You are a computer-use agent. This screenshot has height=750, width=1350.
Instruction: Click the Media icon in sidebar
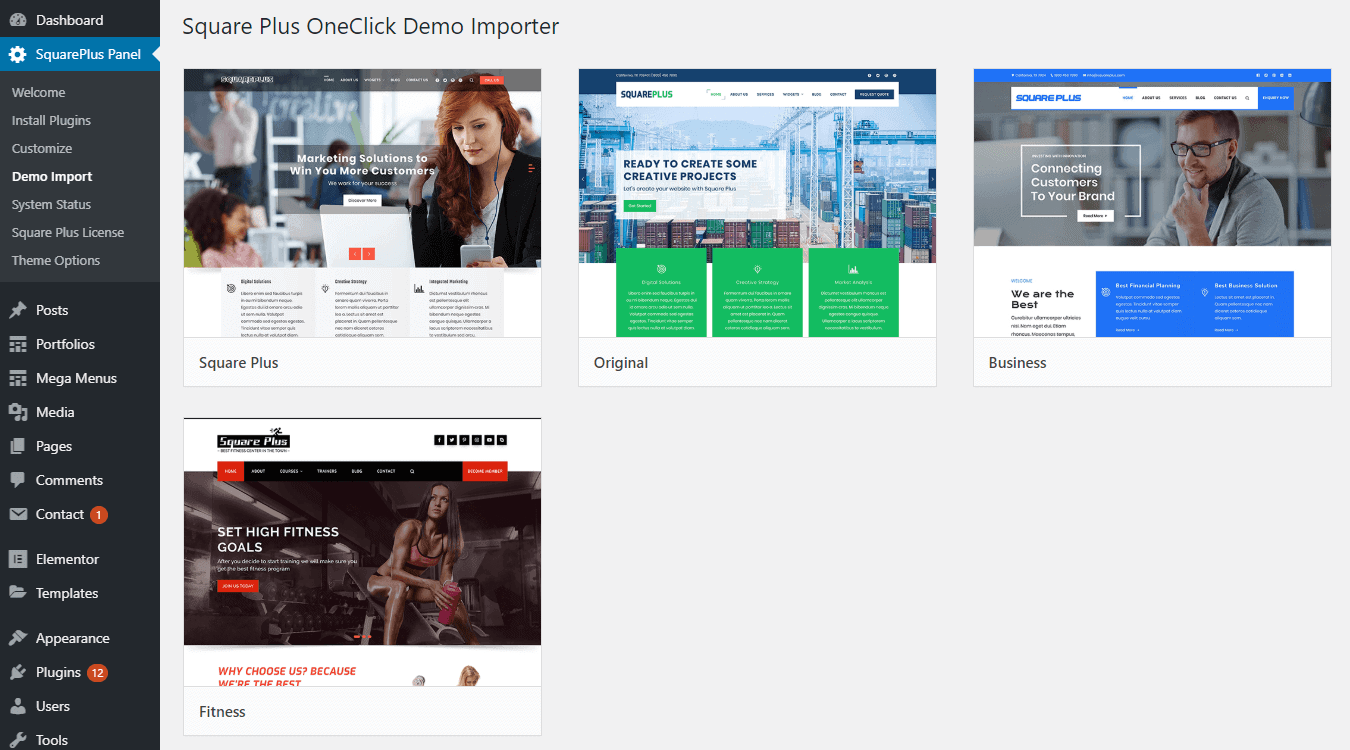[18, 412]
